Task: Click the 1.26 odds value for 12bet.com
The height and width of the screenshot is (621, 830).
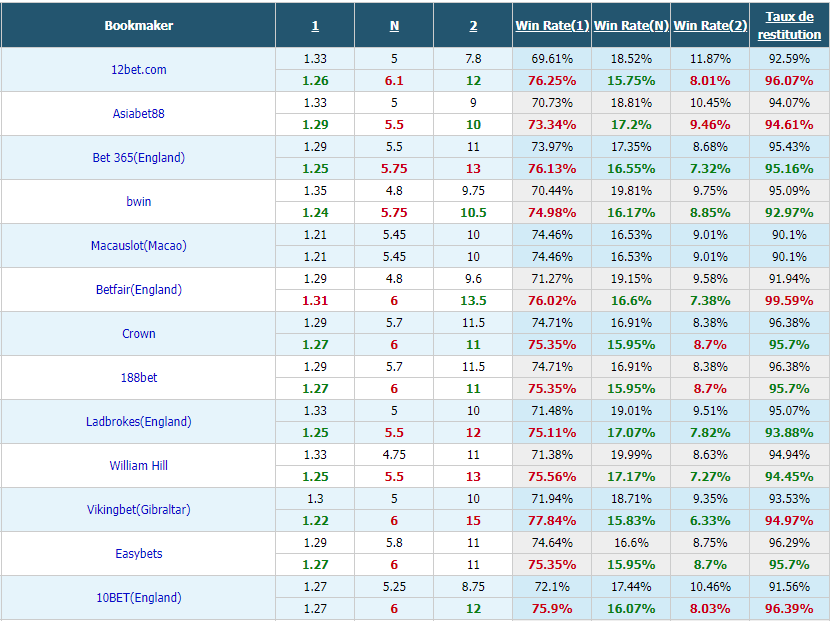Action: (315, 80)
